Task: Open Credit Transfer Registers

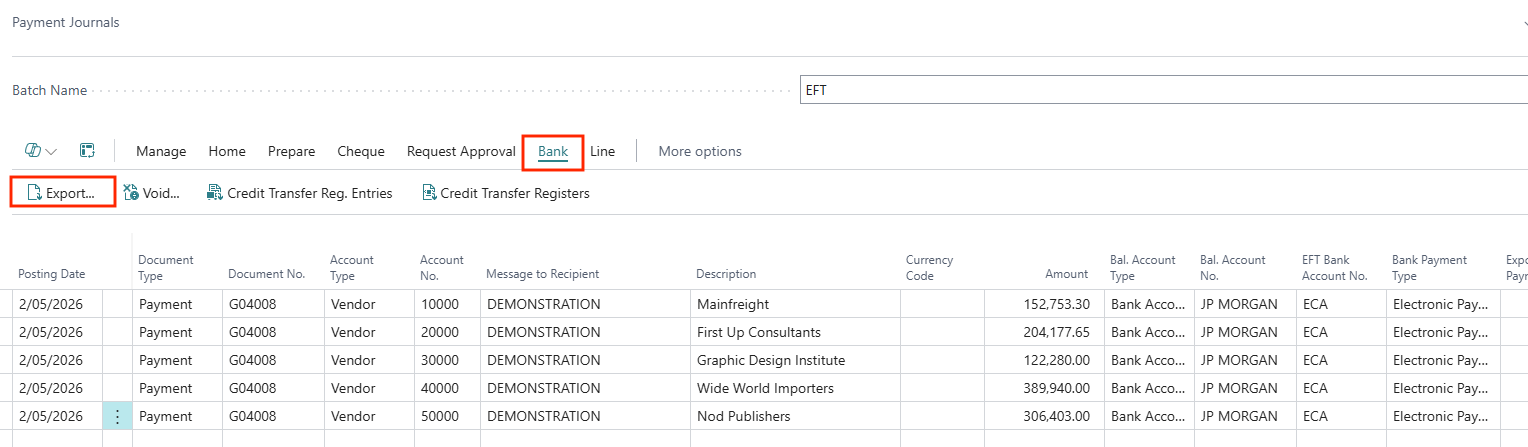Action: coord(505,193)
